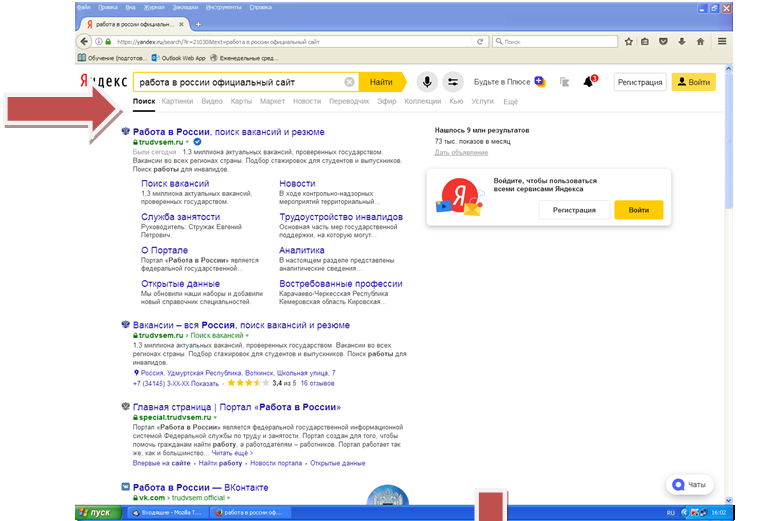Switch to the Карты search tab

tap(241, 101)
